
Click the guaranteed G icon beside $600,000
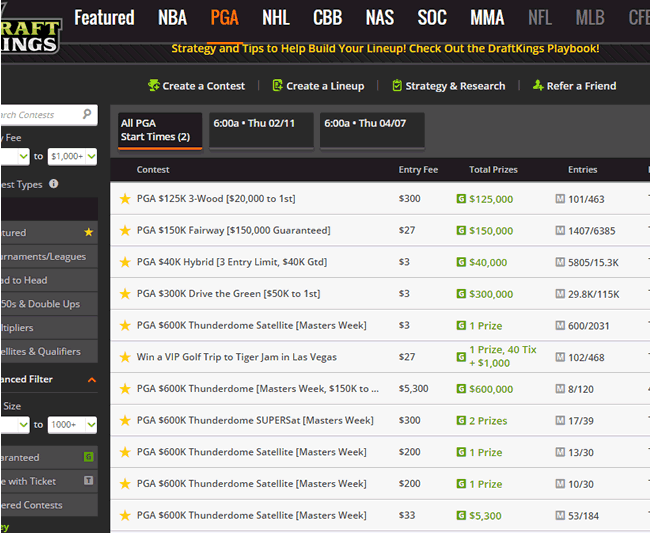click(461, 389)
